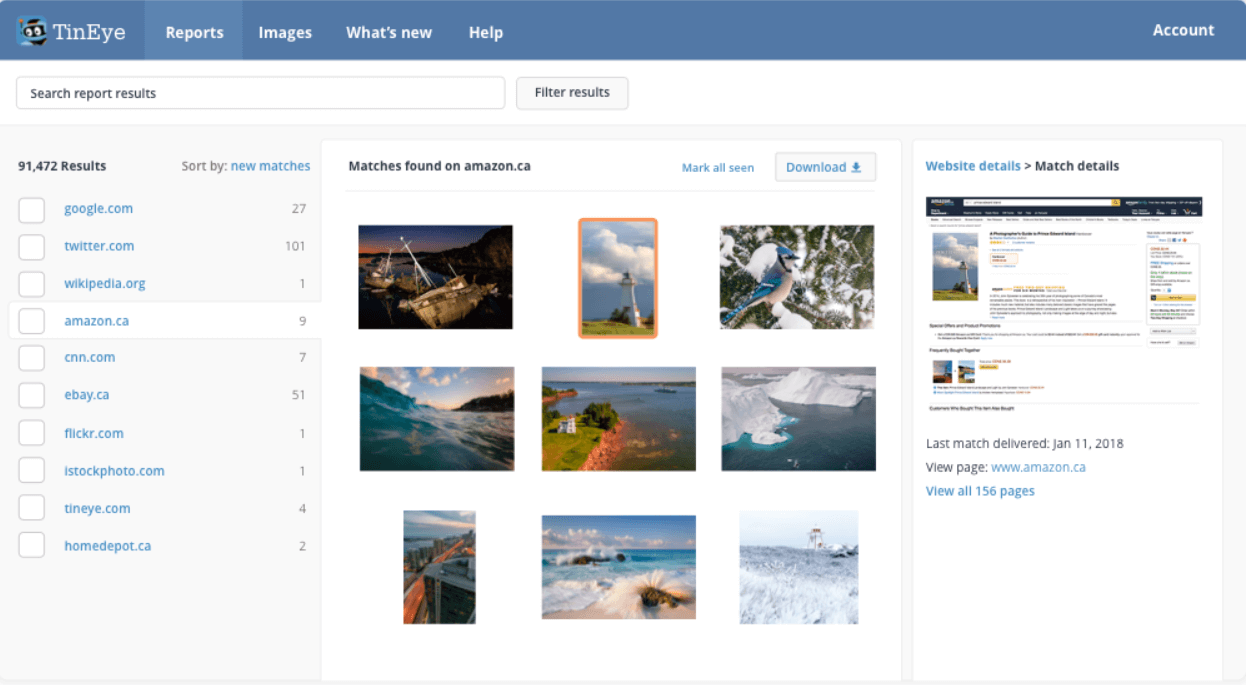Open the iceberg photo thumbnail

(798, 419)
